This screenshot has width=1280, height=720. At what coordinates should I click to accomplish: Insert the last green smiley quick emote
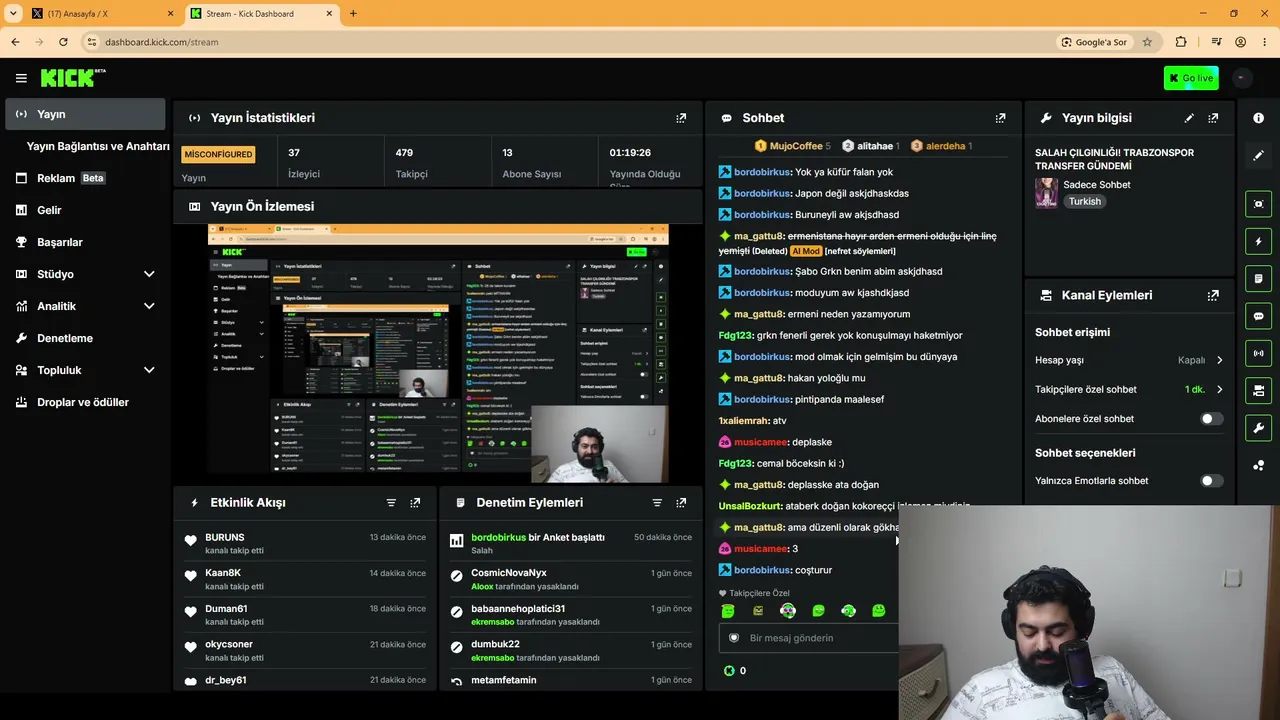(x=878, y=611)
